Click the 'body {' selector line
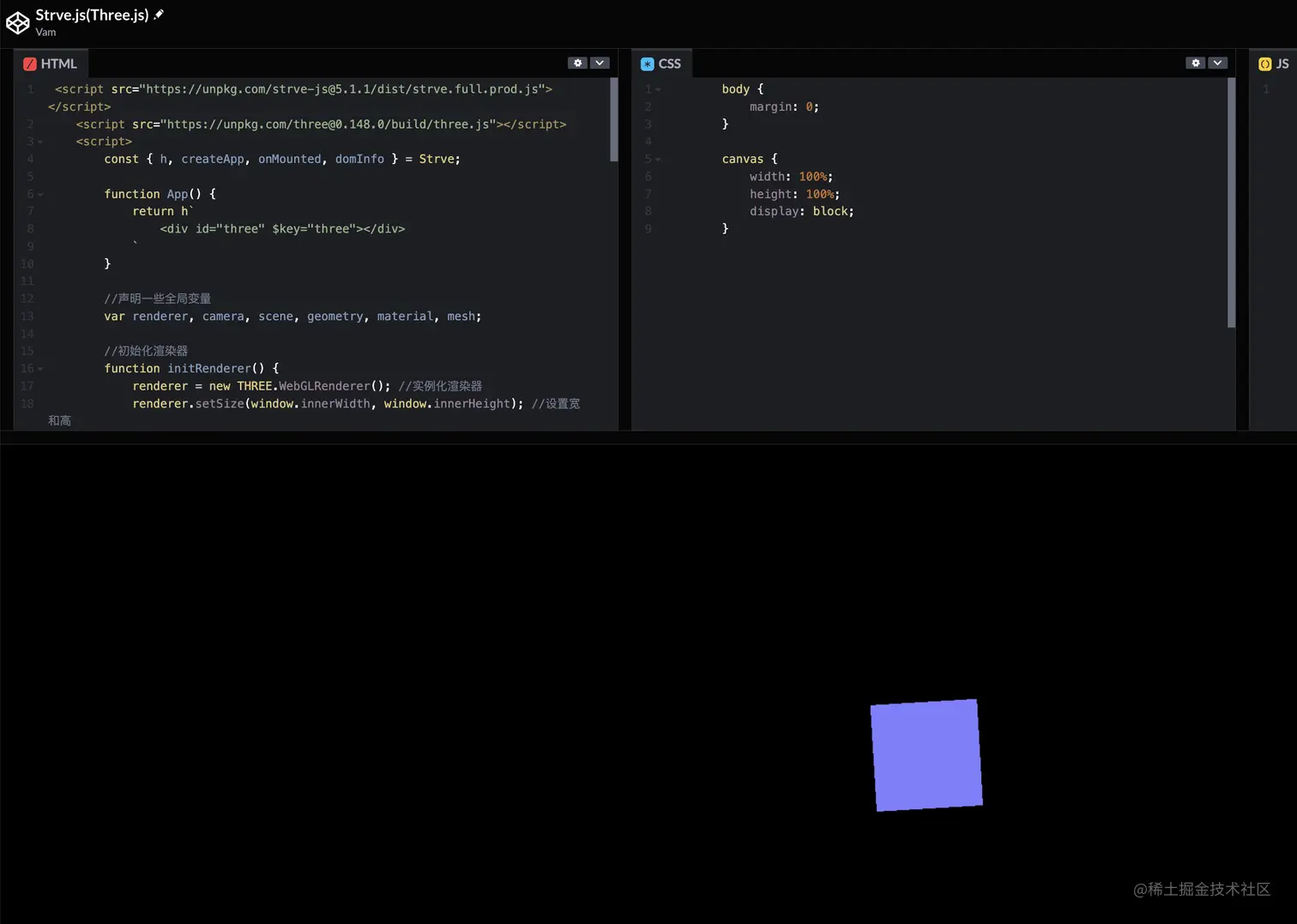This screenshot has height=924, width=1297. [742, 89]
